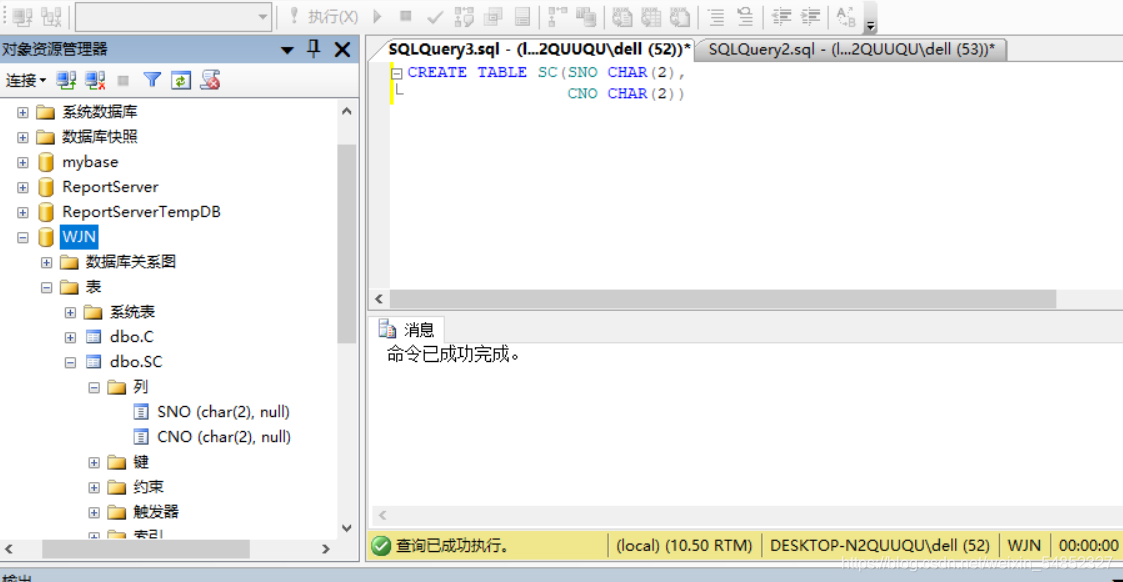Click the Results to Text icon
This screenshot has height=582, width=1123.
[622, 16]
